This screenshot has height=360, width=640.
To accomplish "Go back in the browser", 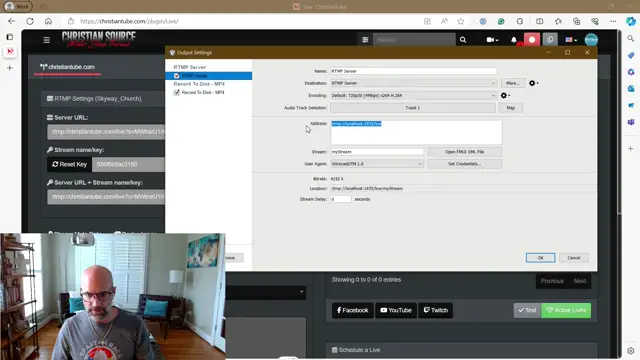I will coord(11,21).
